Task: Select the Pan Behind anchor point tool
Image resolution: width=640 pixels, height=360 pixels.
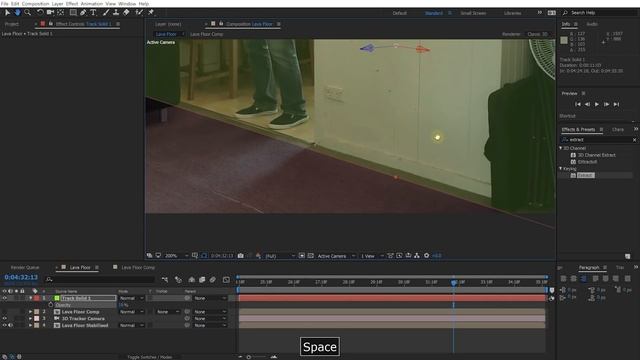Action: click(60, 13)
